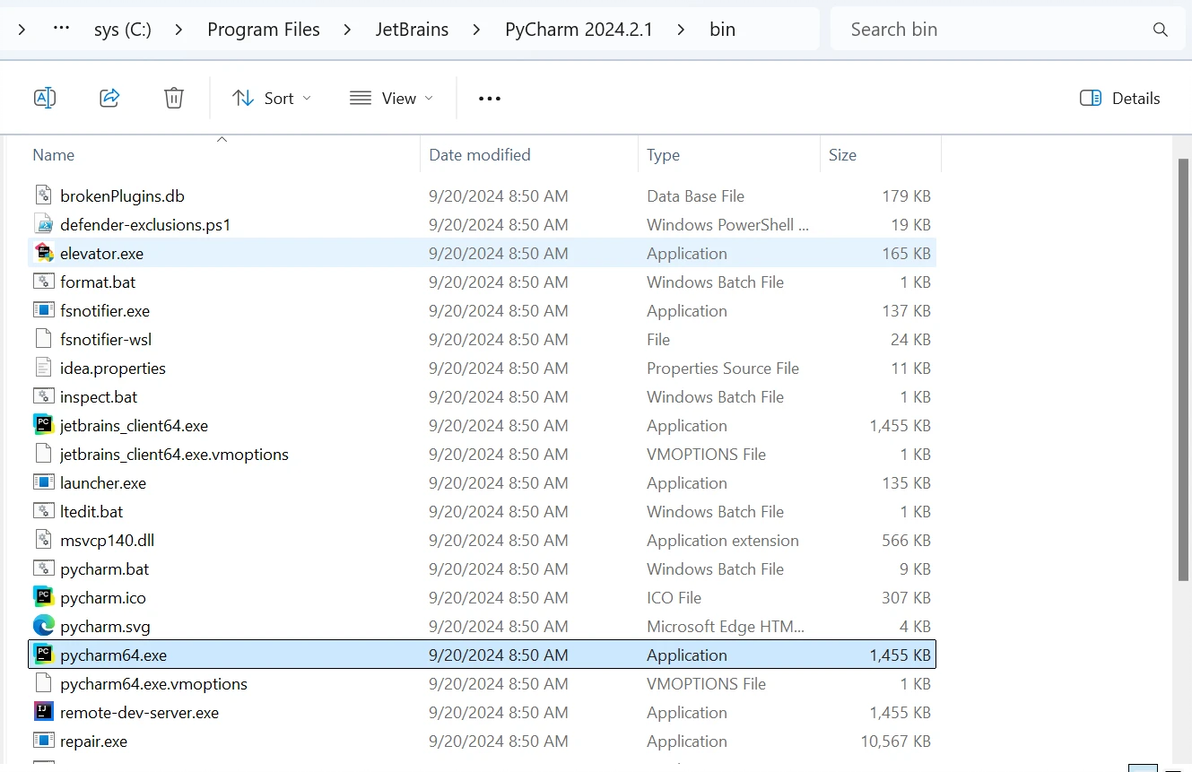
Task: Click the jetbrains_client64.exe.vmoptions file icon
Action: click(43, 454)
